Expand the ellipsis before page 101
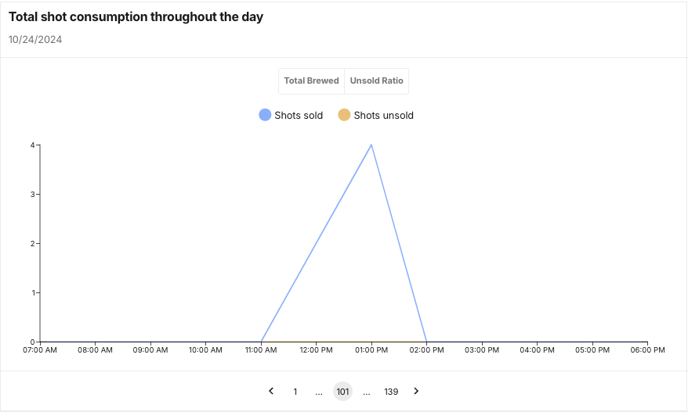688x412 pixels. pyautogui.click(x=319, y=392)
